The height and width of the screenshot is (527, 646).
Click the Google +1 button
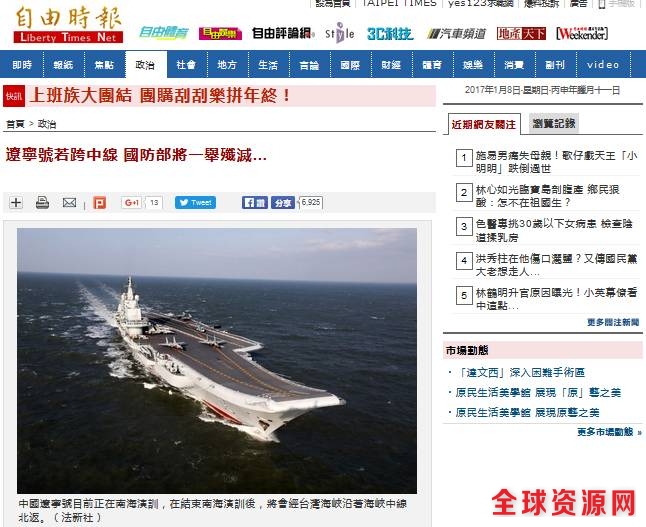click(x=131, y=202)
